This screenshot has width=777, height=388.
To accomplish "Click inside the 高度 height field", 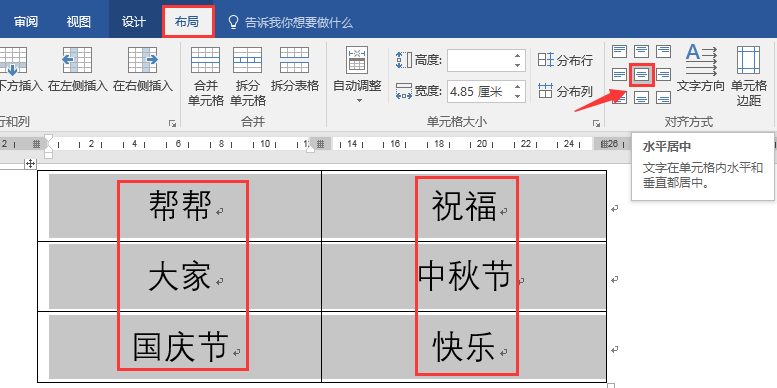I will 479,60.
